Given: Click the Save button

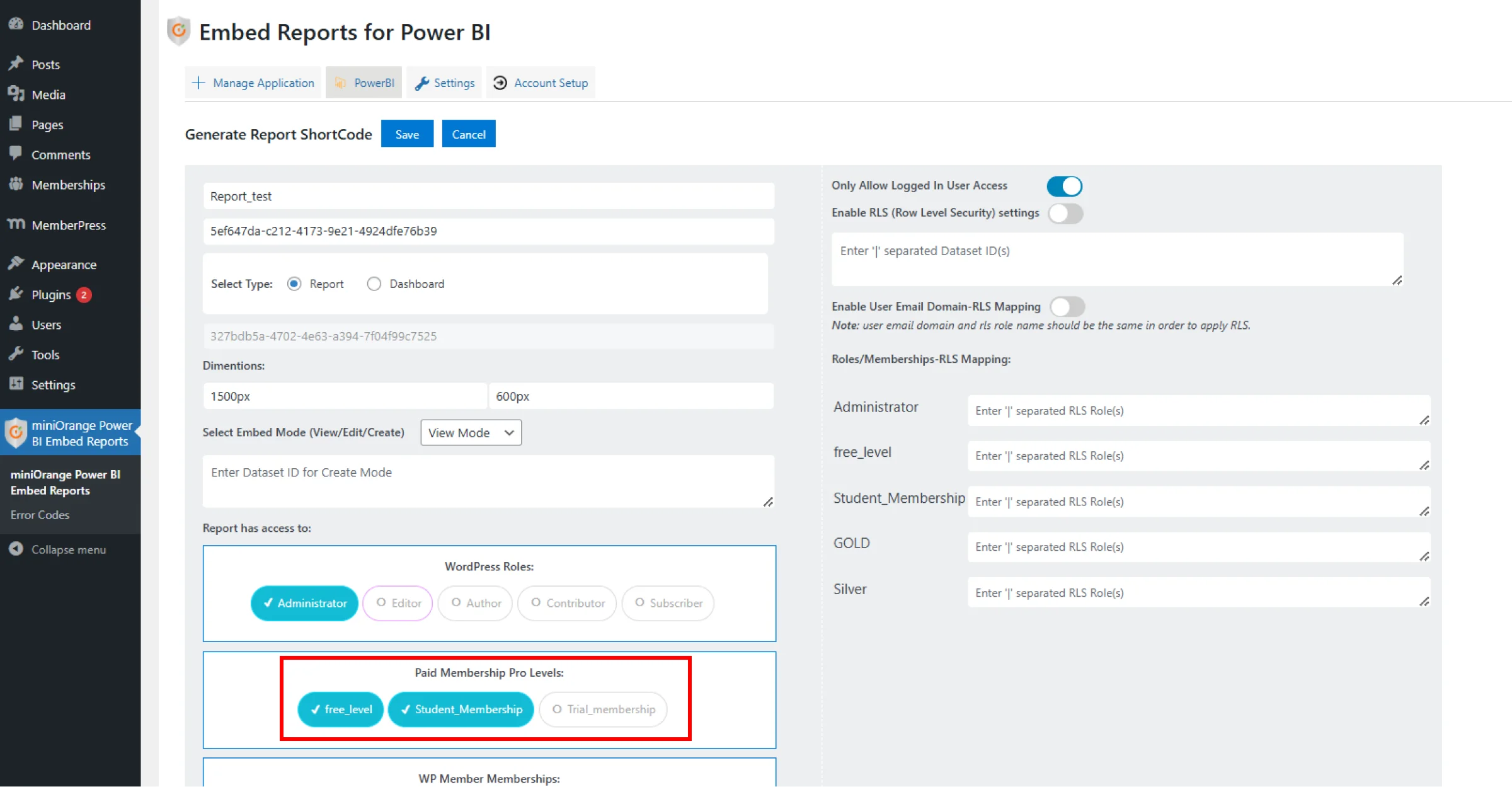Looking at the screenshot, I should (x=407, y=134).
